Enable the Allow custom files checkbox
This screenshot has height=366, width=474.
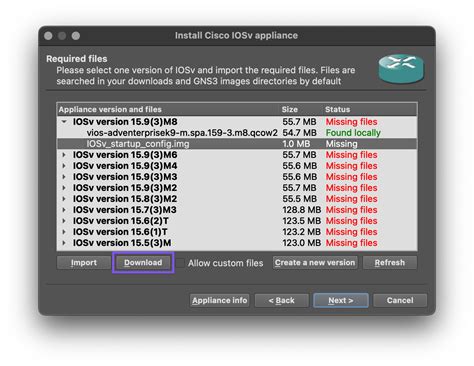coord(180,263)
